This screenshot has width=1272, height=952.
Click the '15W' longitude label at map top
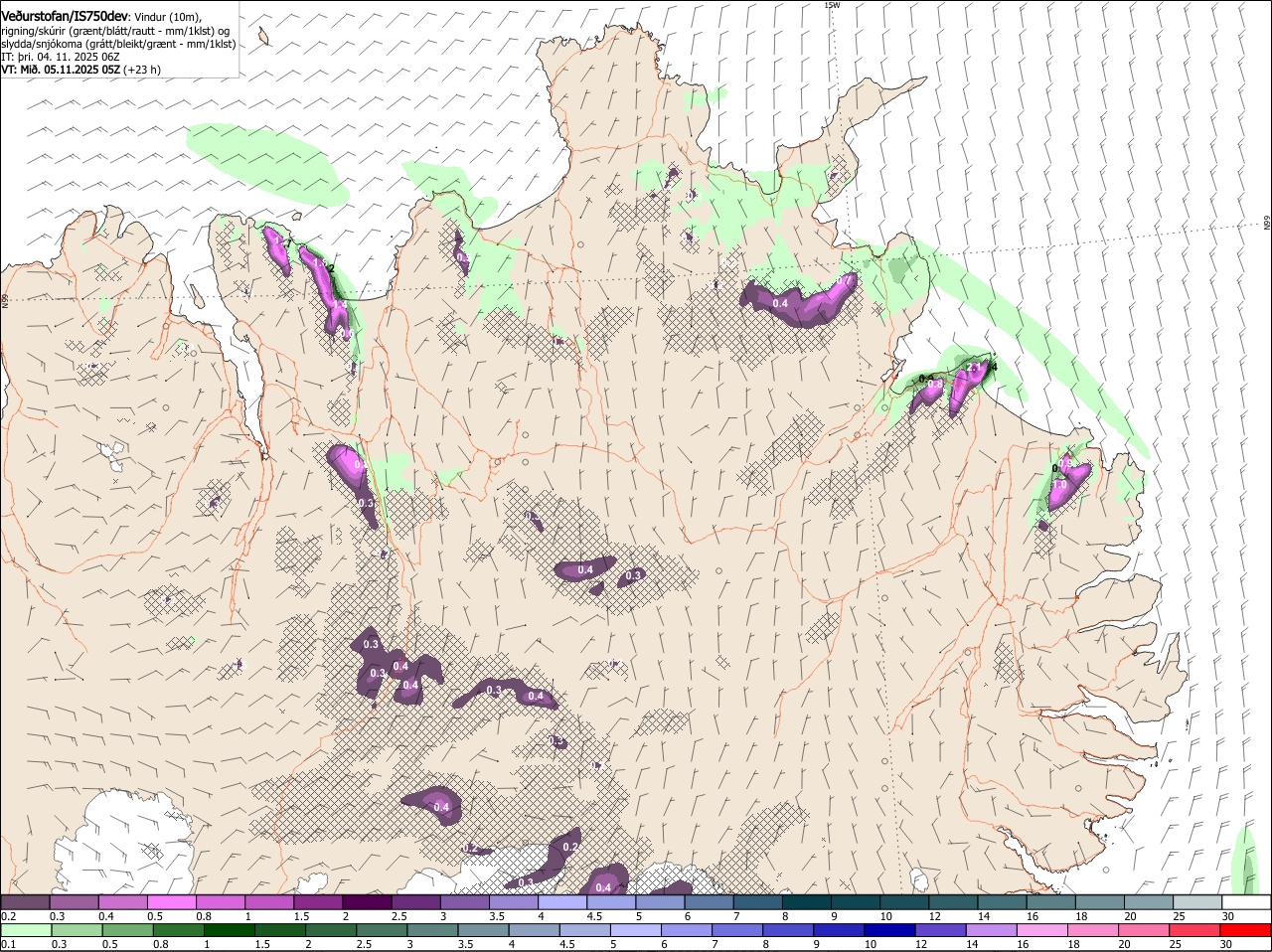pyautogui.click(x=832, y=5)
